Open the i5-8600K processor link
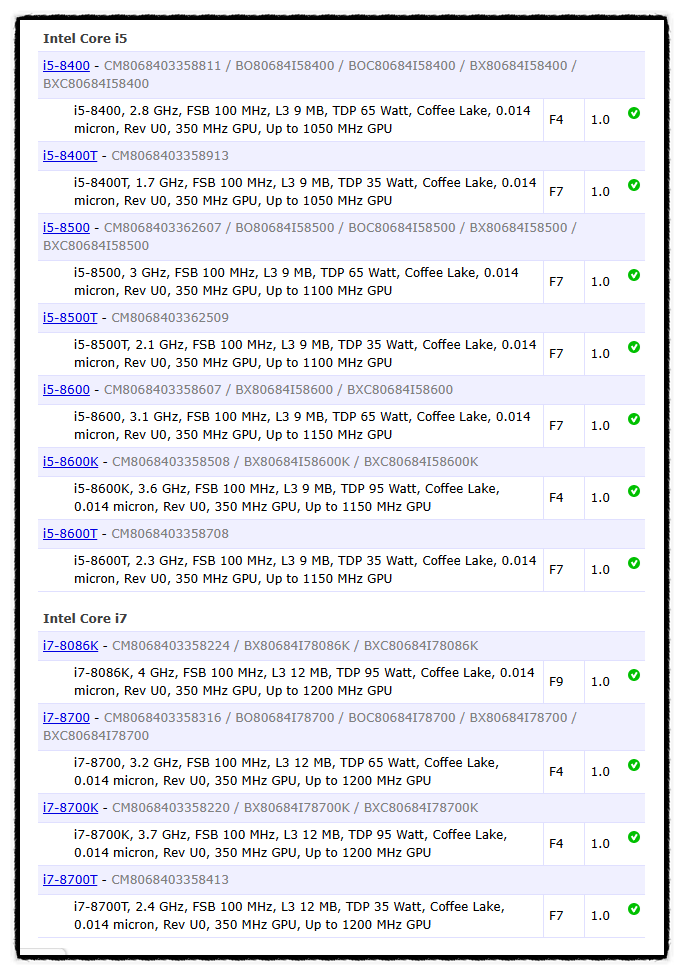This screenshot has width=684, height=975. (70, 462)
